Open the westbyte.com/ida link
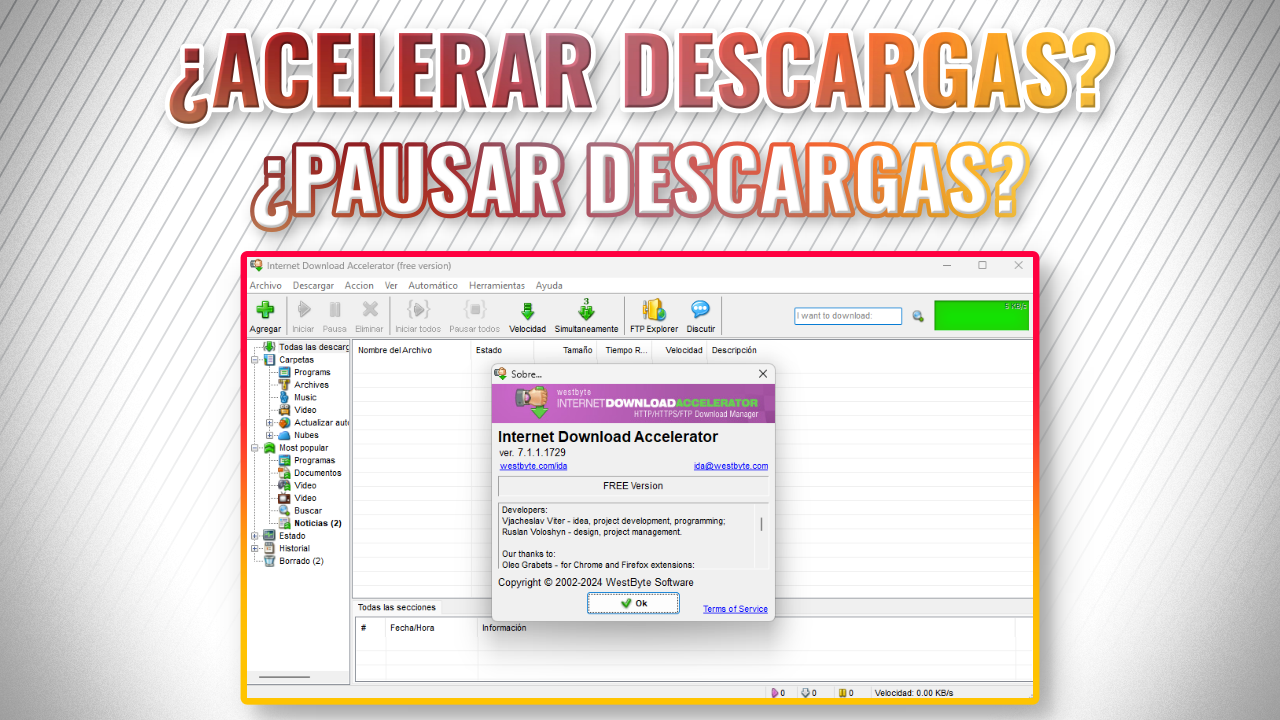1280x720 pixels. pos(533,466)
